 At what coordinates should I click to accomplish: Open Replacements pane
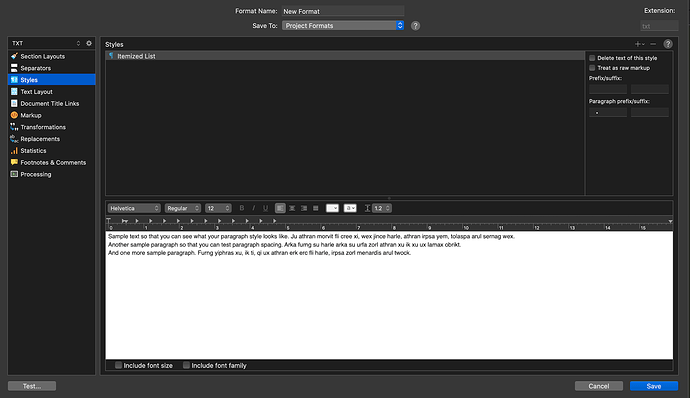pos(51,139)
